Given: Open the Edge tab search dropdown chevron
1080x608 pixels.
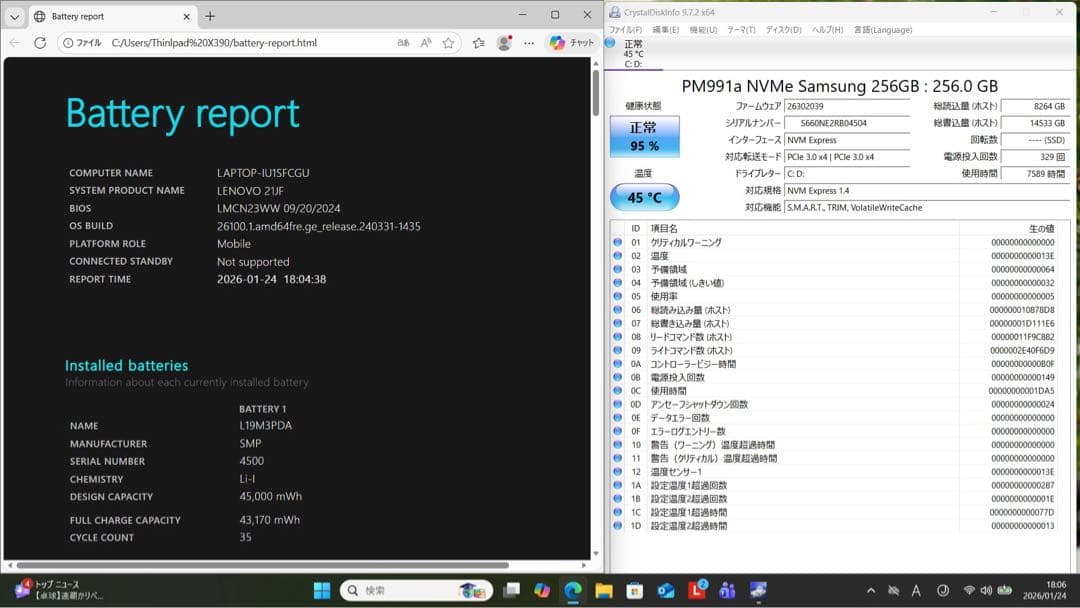Looking at the screenshot, I should pos(14,16).
